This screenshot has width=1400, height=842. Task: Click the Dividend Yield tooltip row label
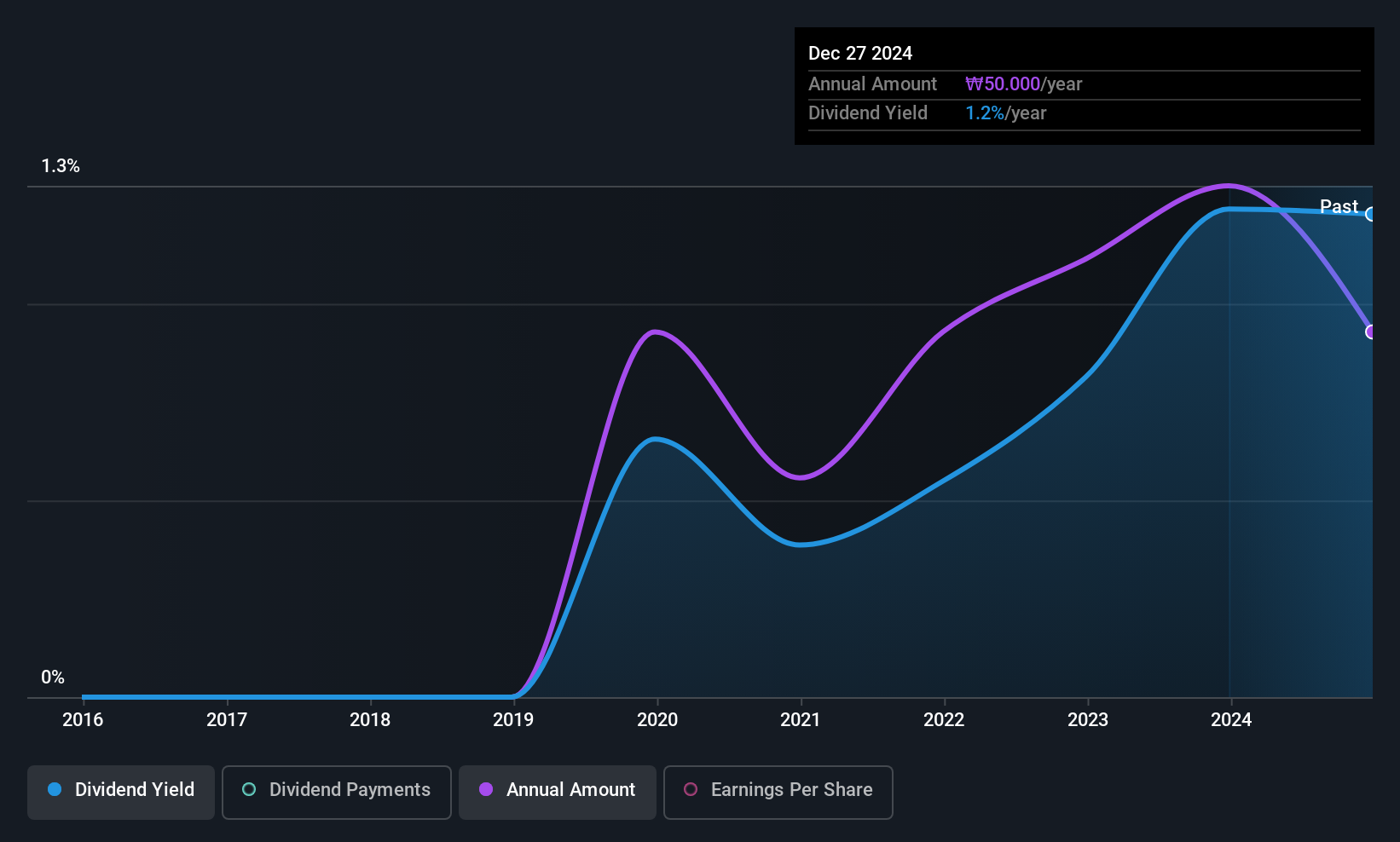click(868, 113)
